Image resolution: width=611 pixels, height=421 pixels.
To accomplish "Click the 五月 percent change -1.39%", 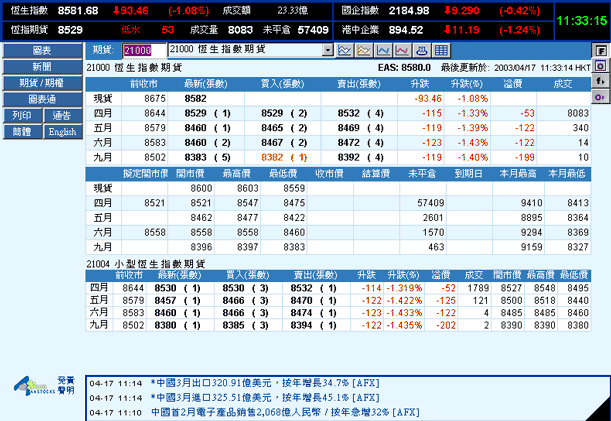I will point(472,128).
